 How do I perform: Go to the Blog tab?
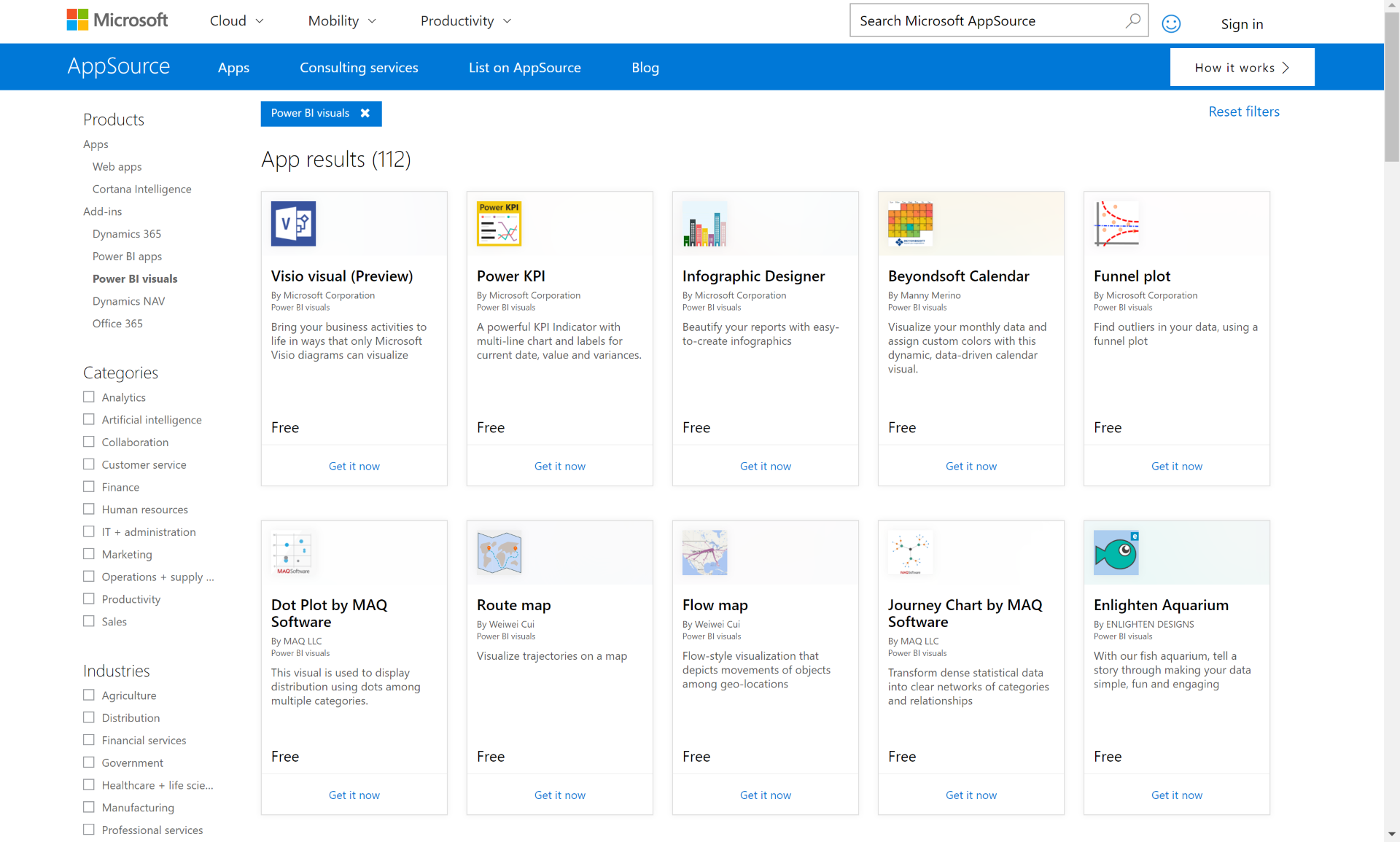tap(645, 68)
